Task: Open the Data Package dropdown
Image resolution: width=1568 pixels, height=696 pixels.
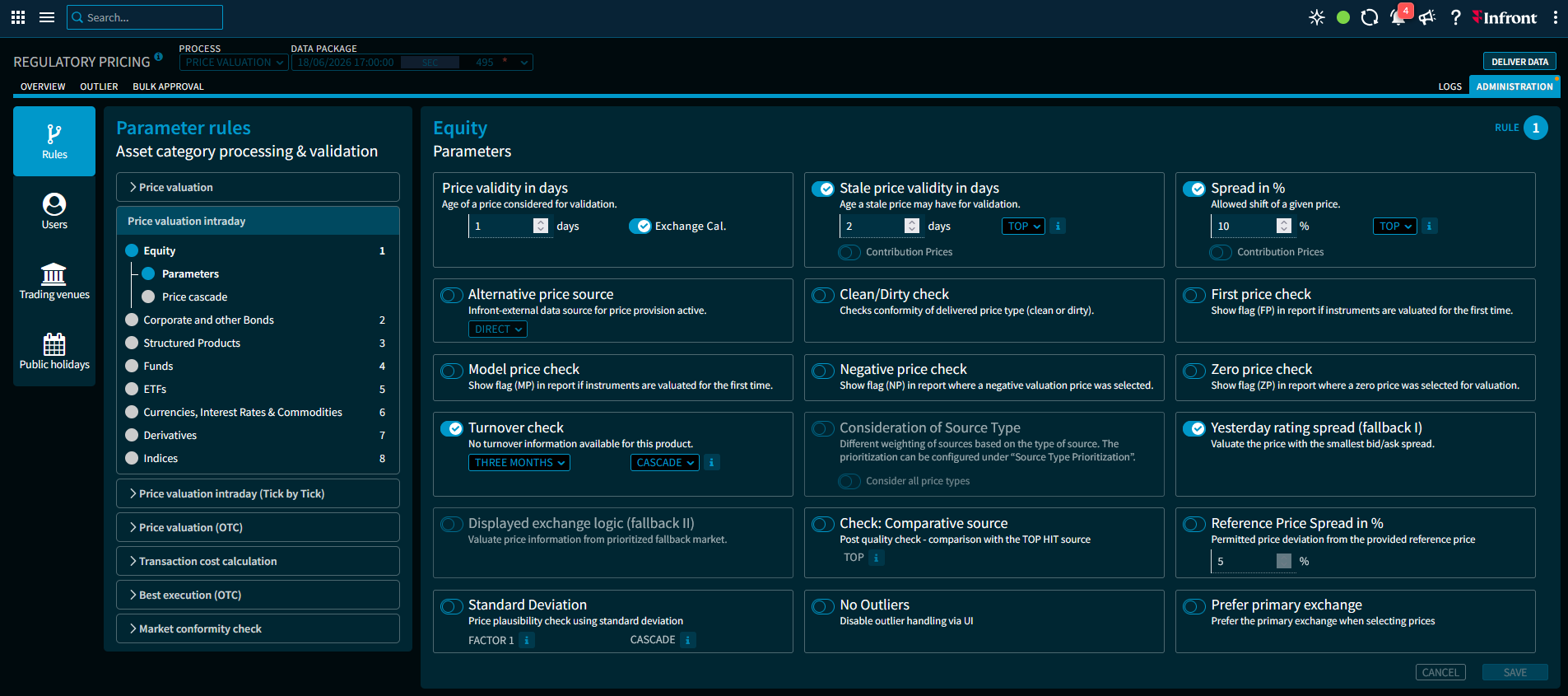Action: (x=412, y=63)
